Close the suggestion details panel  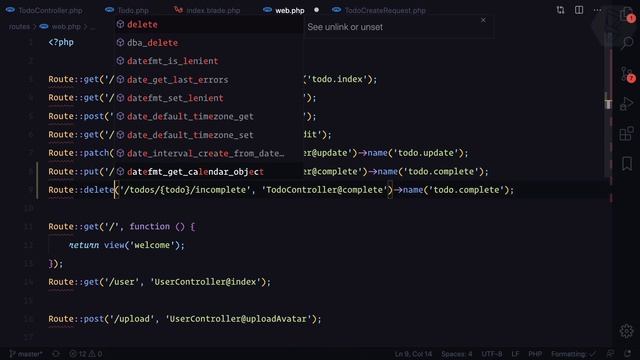click(483, 20)
